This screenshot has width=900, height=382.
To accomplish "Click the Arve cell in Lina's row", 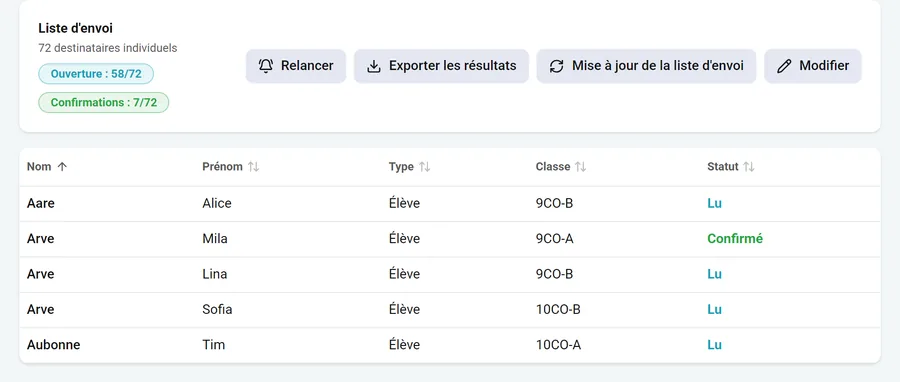I will click(41, 274).
